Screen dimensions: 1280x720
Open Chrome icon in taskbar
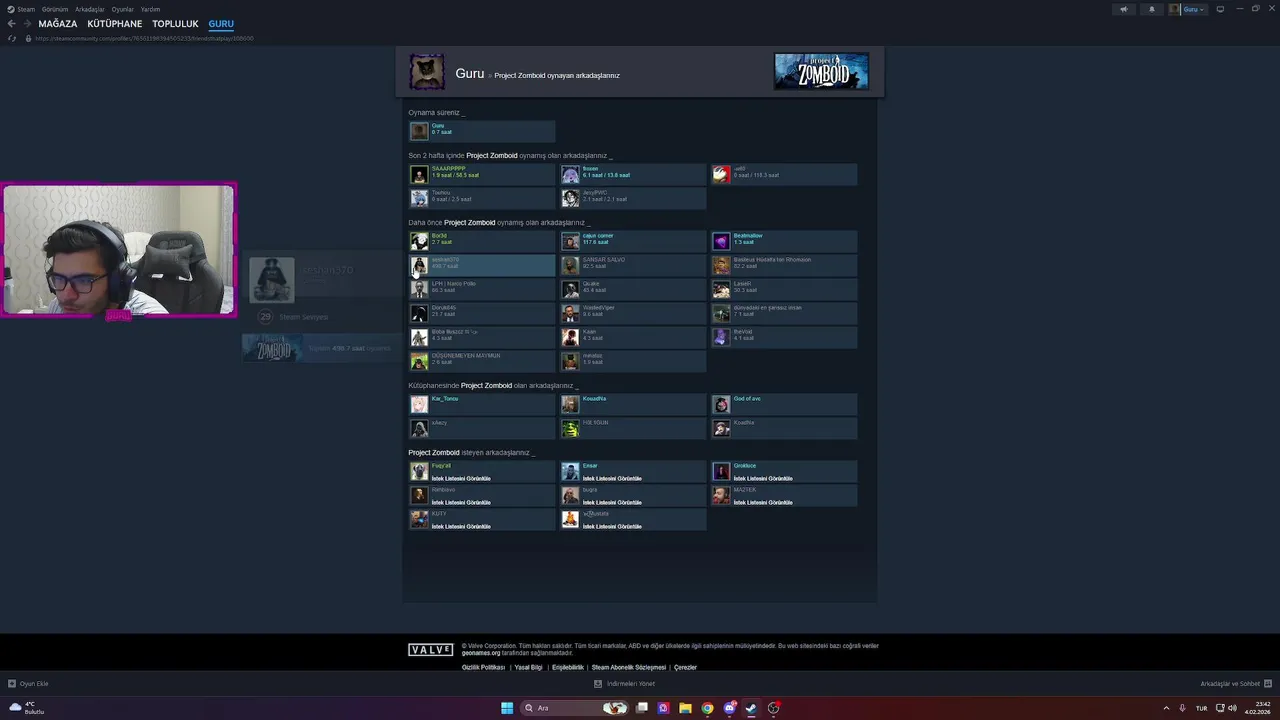[707, 708]
